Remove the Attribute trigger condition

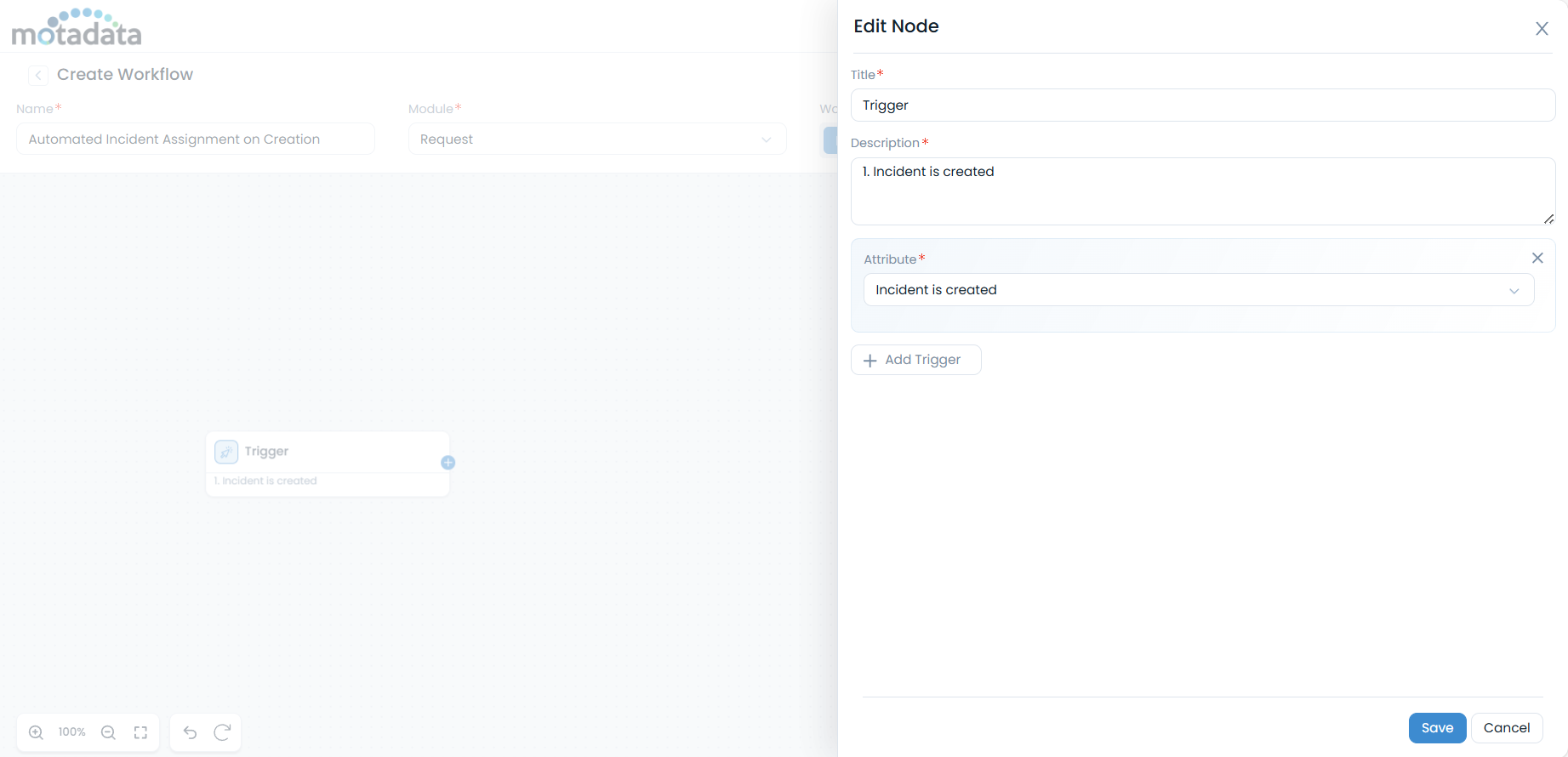[1537, 258]
